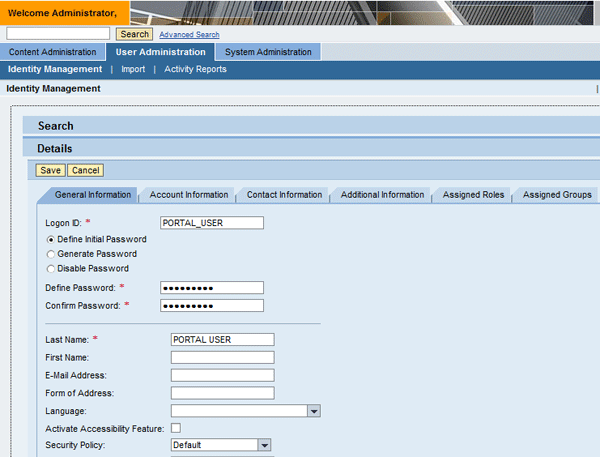Open the Advanced Search link
600x457 pixels.
189,34
